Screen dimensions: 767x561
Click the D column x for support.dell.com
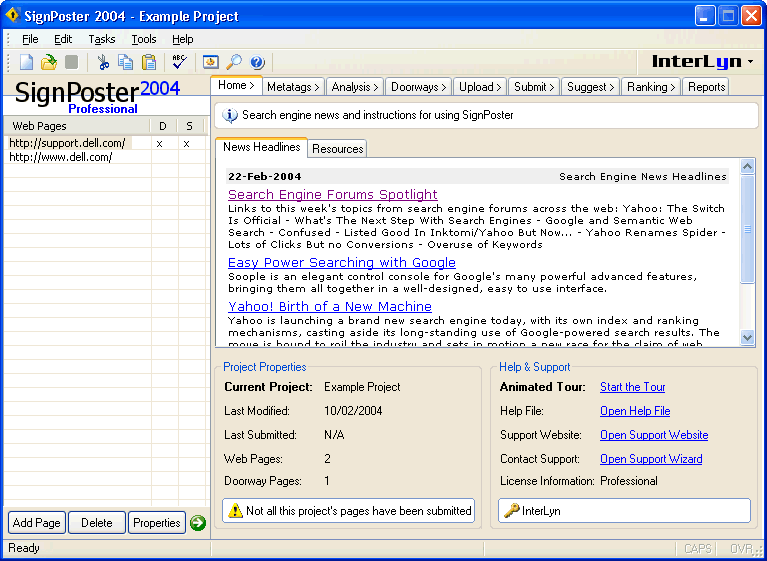click(x=159, y=144)
